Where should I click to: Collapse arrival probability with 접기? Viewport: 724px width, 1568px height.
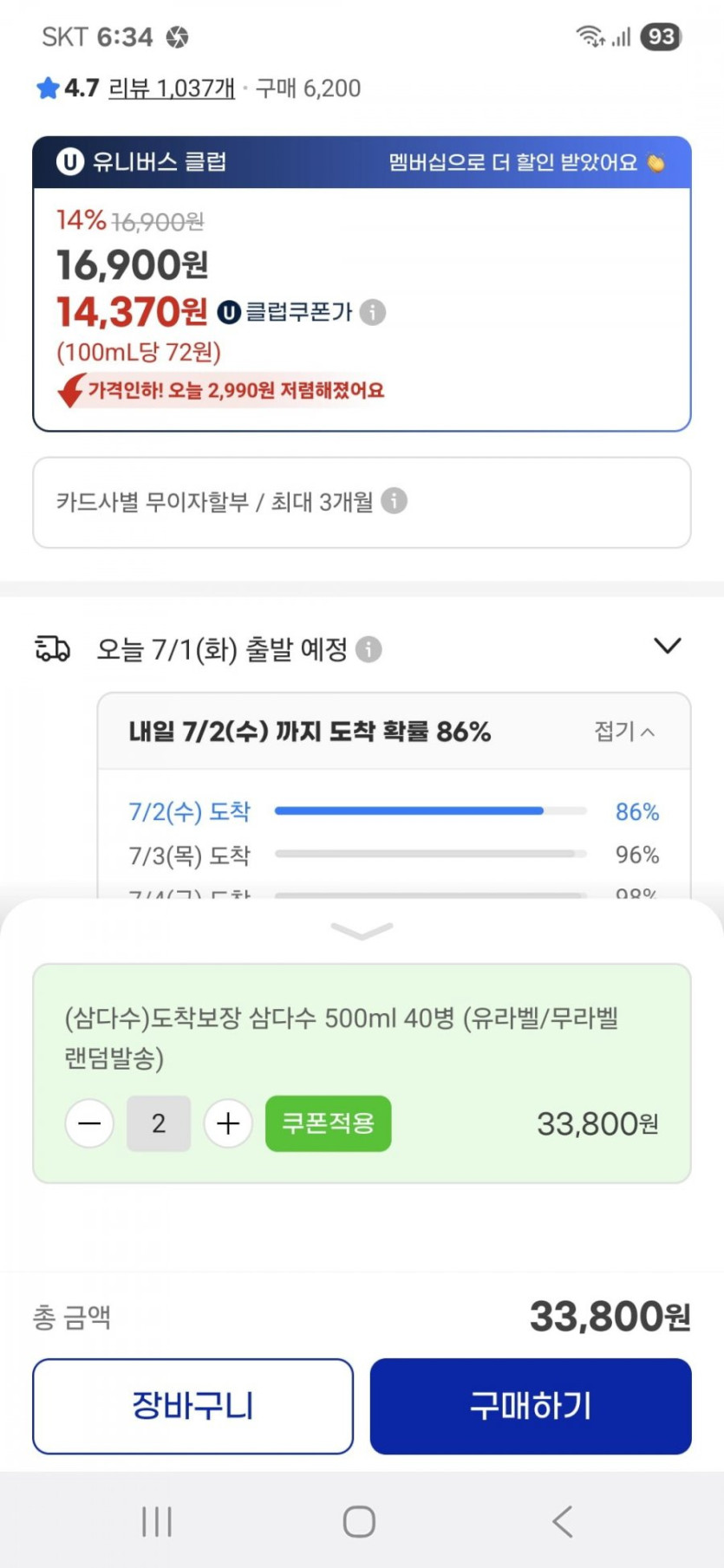(x=624, y=732)
